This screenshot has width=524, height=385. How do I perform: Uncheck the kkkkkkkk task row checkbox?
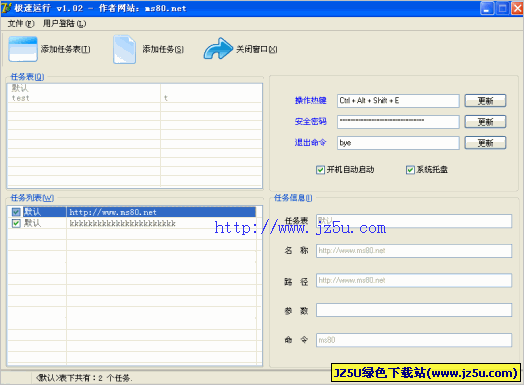tap(16, 223)
